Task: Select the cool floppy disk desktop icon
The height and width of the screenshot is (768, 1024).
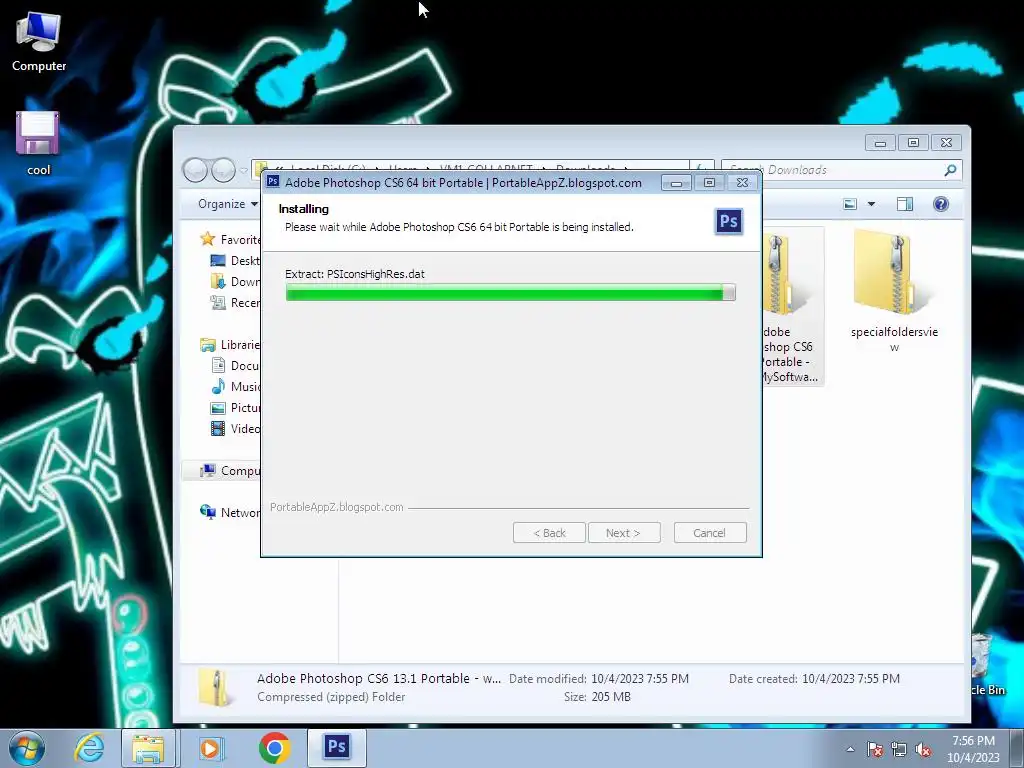Action: point(38,144)
